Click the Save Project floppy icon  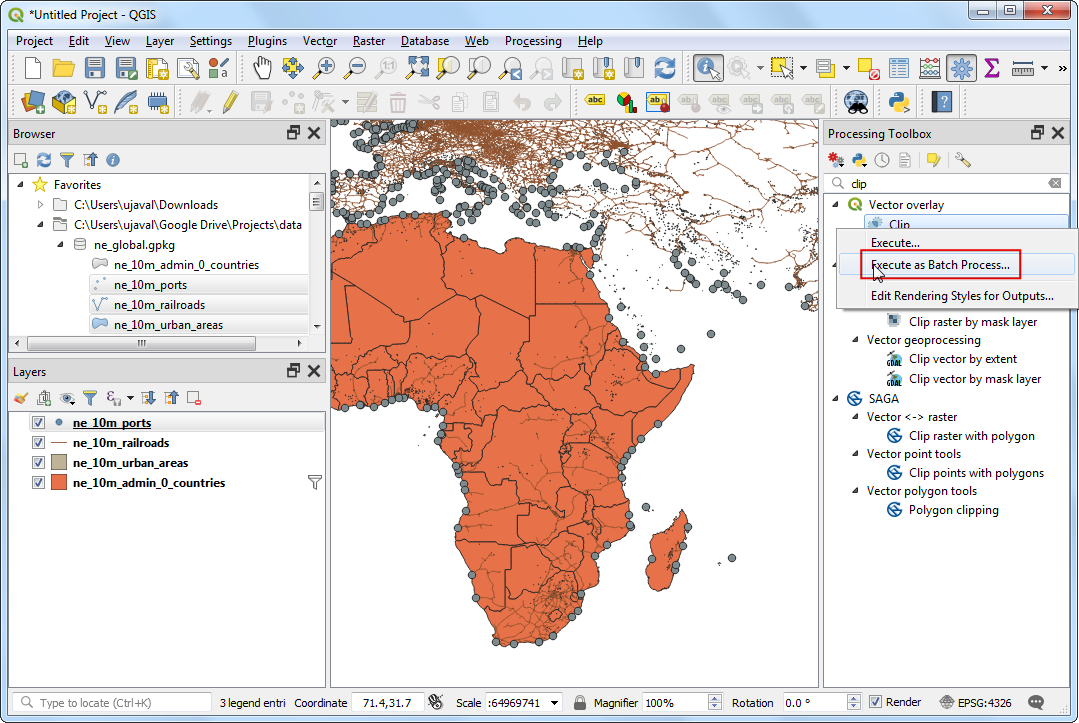point(95,68)
